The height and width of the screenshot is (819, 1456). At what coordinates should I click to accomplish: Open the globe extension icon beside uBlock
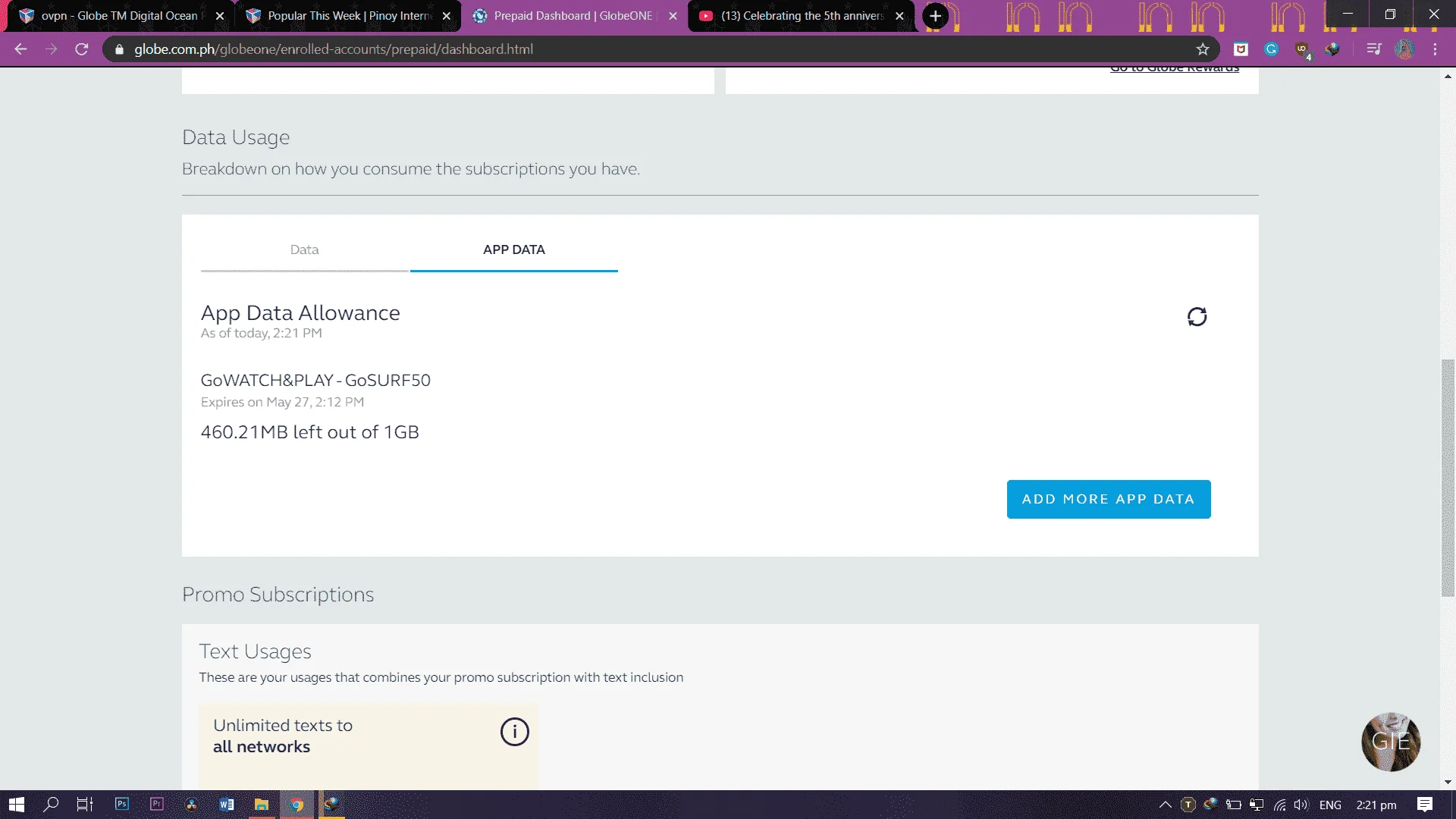[1332, 49]
